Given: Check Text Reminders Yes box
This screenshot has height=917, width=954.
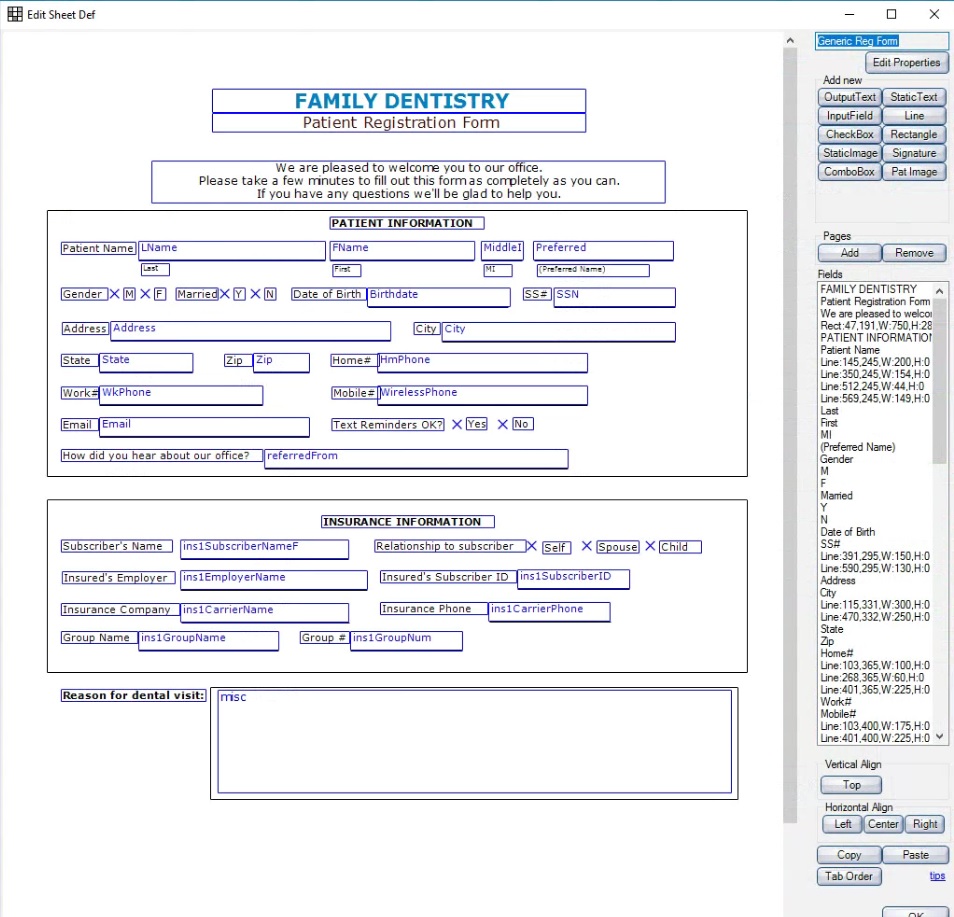Looking at the screenshot, I should [x=457, y=425].
